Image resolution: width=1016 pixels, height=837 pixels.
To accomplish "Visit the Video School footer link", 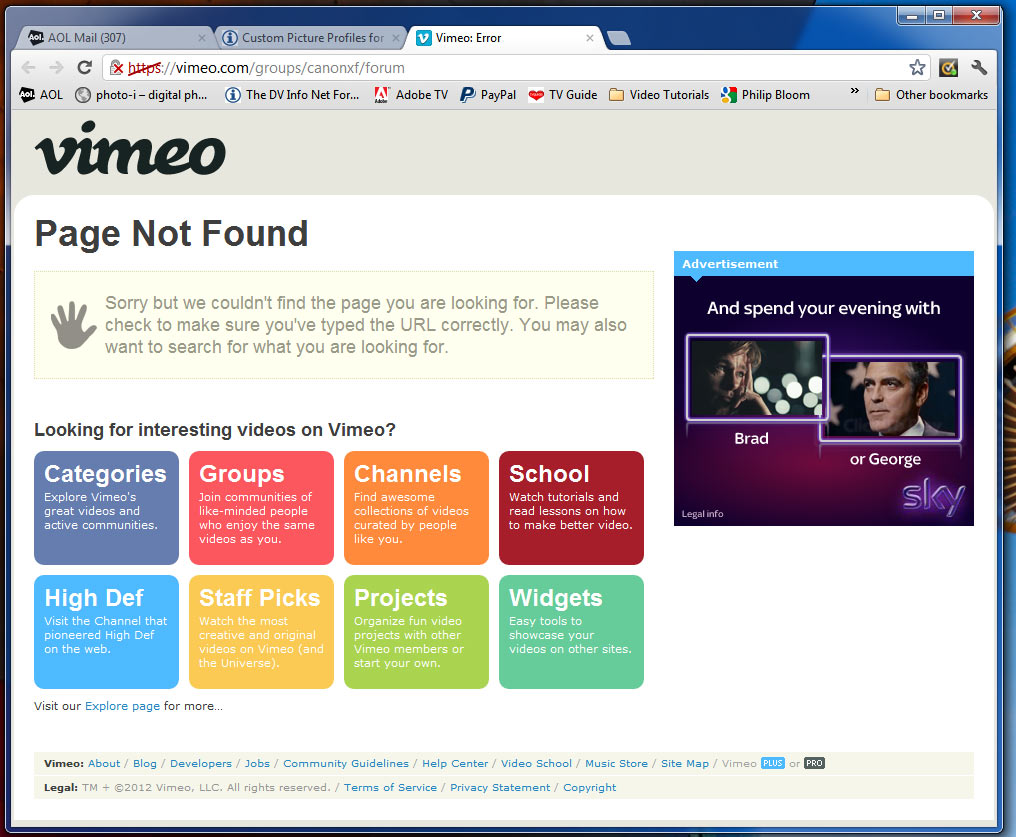I will pyautogui.click(x=537, y=763).
